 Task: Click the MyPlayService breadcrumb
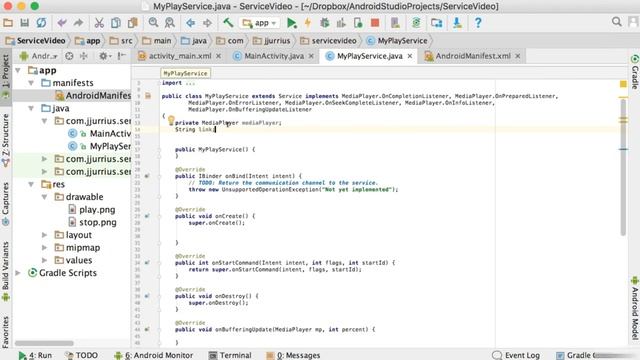click(x=397, y=41)
